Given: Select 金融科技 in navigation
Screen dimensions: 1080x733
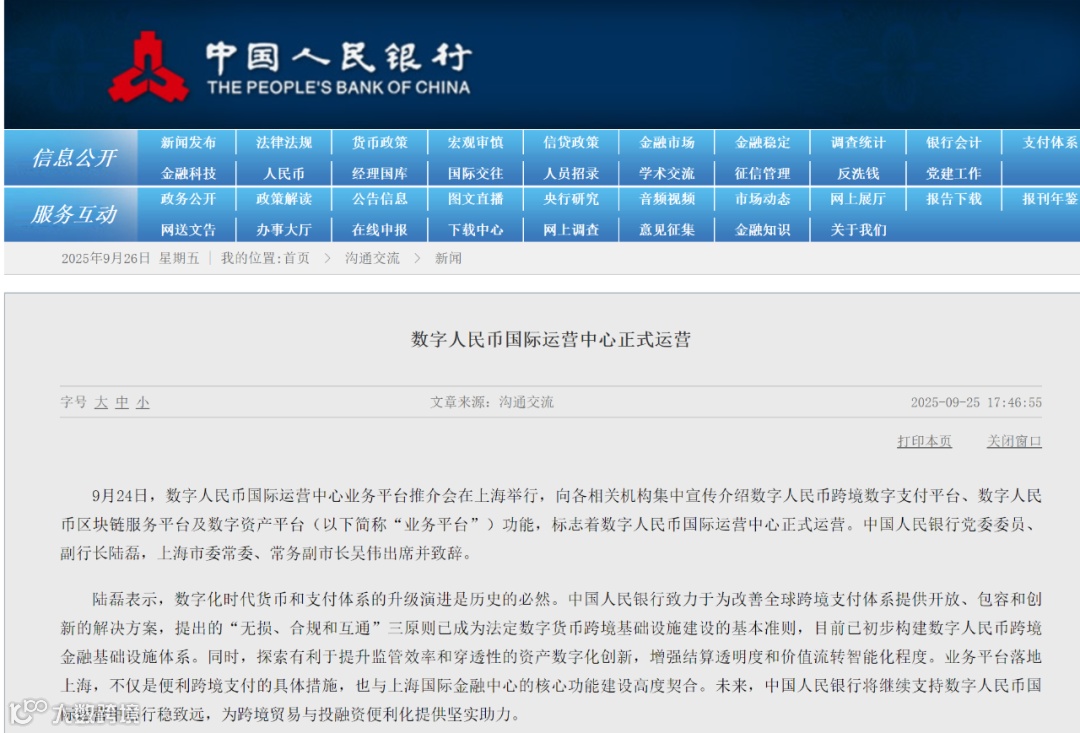Looking at the screenshot, I should tap(188, 174).
